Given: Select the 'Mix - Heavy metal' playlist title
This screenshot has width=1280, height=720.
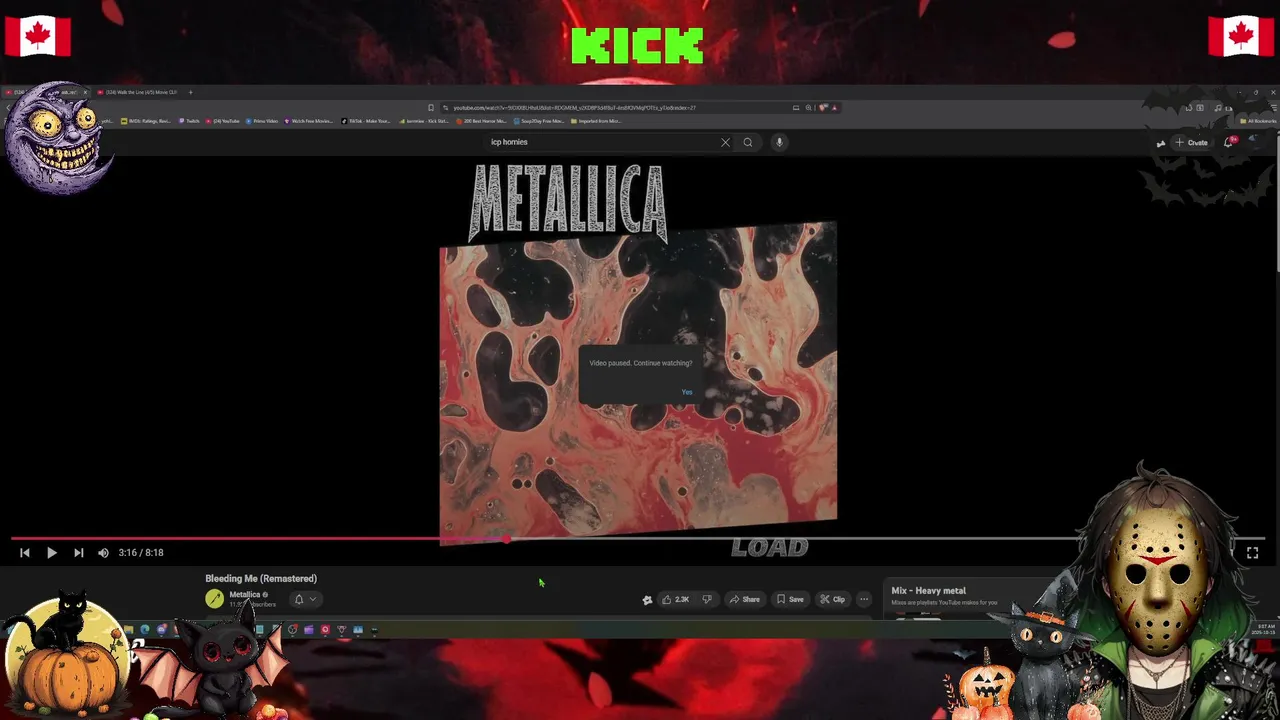Looking at the screenshot, I should (928, 591).
